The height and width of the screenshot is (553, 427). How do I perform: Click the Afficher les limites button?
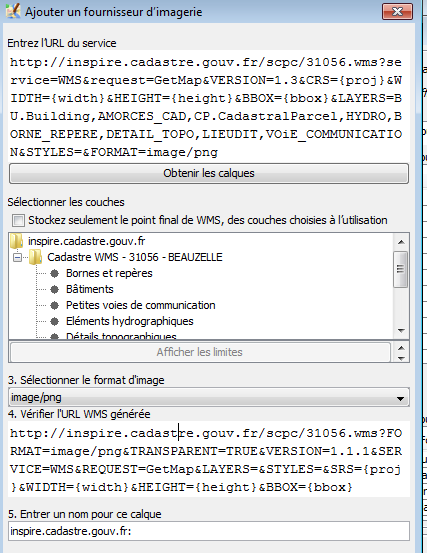point(200,352)
